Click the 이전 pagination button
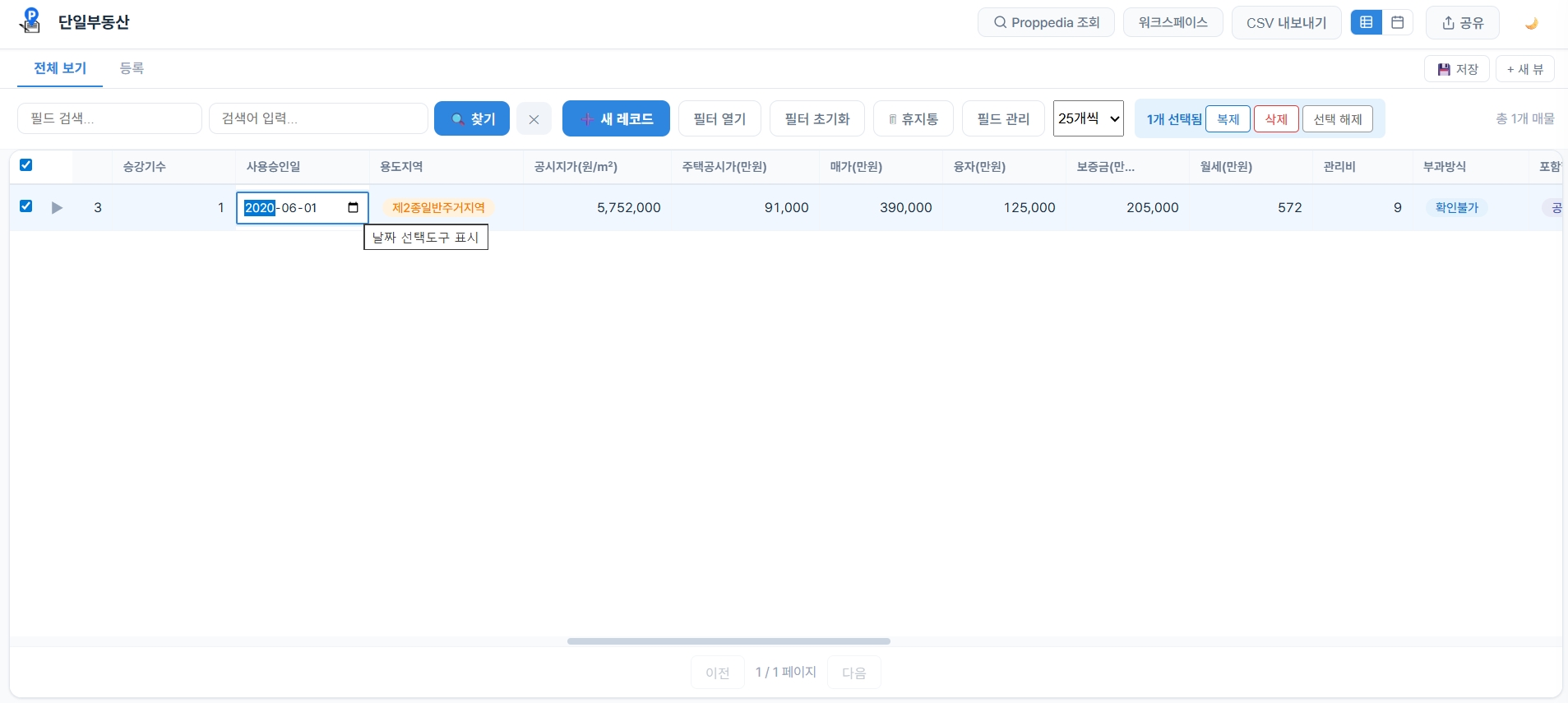This screenshot has width=1568, height=703. (x=718, y=673)
